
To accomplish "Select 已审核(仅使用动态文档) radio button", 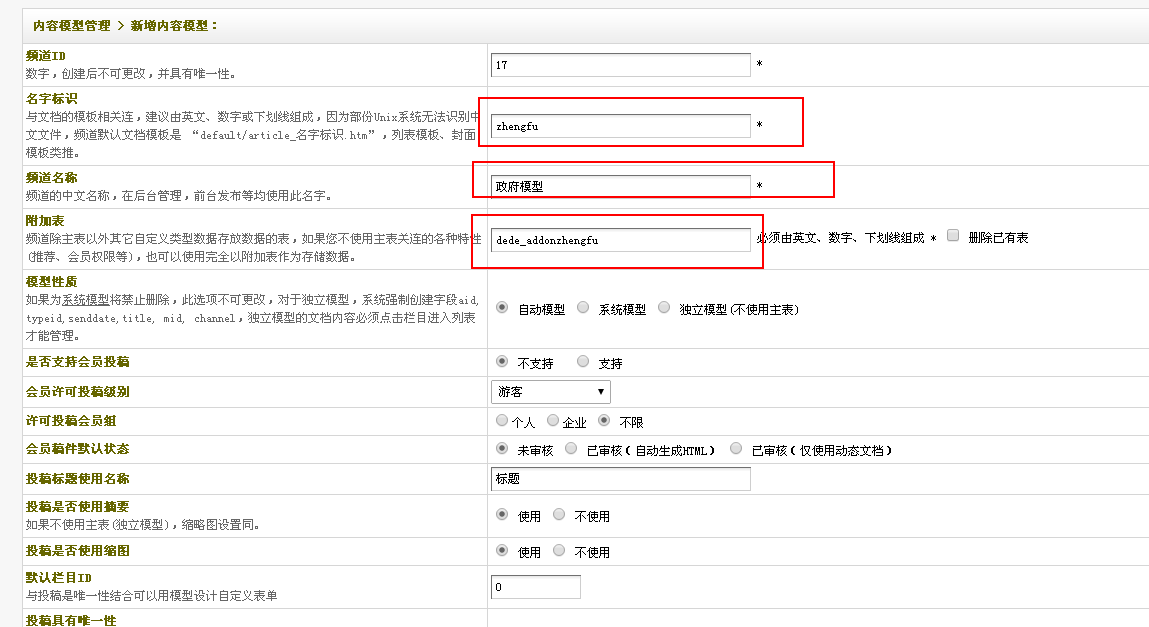I will 736,448.
